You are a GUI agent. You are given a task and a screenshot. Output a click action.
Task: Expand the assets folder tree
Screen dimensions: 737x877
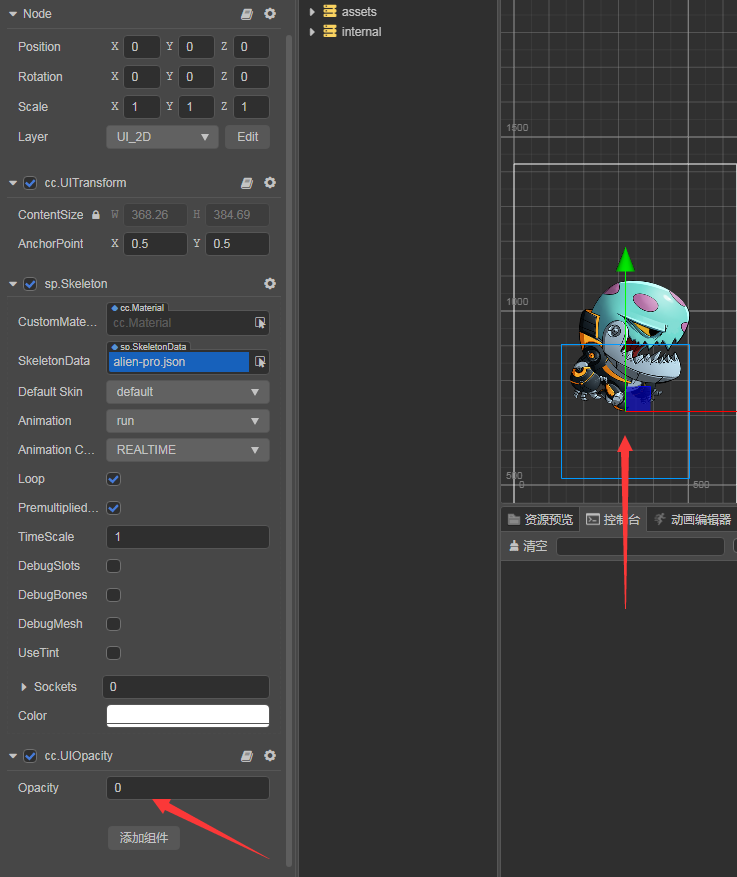pos(312,12)
